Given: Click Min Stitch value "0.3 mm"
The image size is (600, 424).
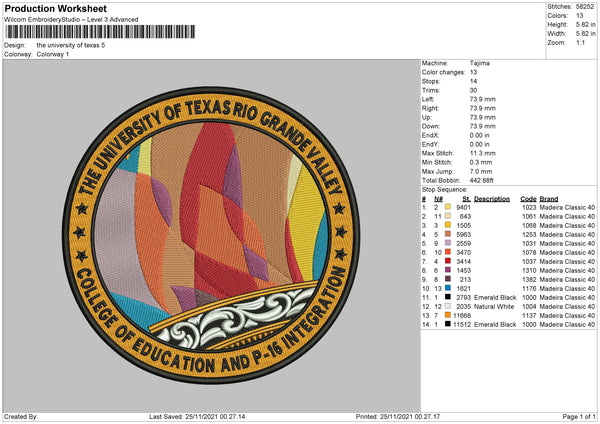Looking at the screenshot, I should (x=481, y=162).
